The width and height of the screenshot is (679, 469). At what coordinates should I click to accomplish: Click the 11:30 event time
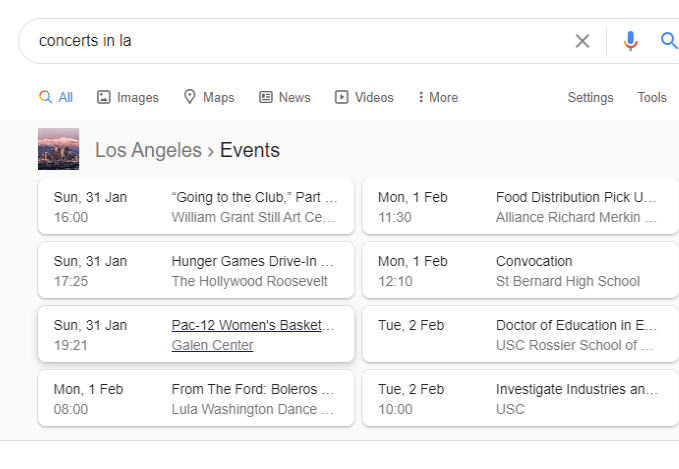(394, 217)
